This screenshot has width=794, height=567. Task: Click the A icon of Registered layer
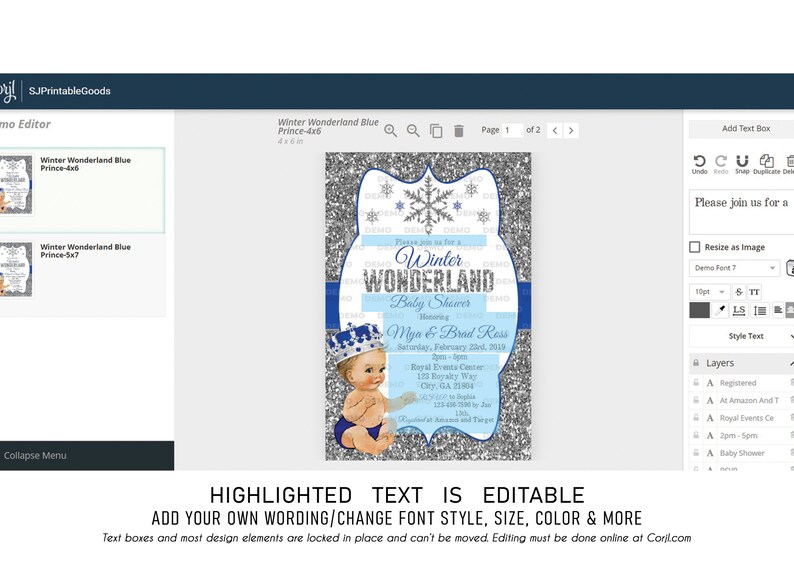click(x=710, y=383)
